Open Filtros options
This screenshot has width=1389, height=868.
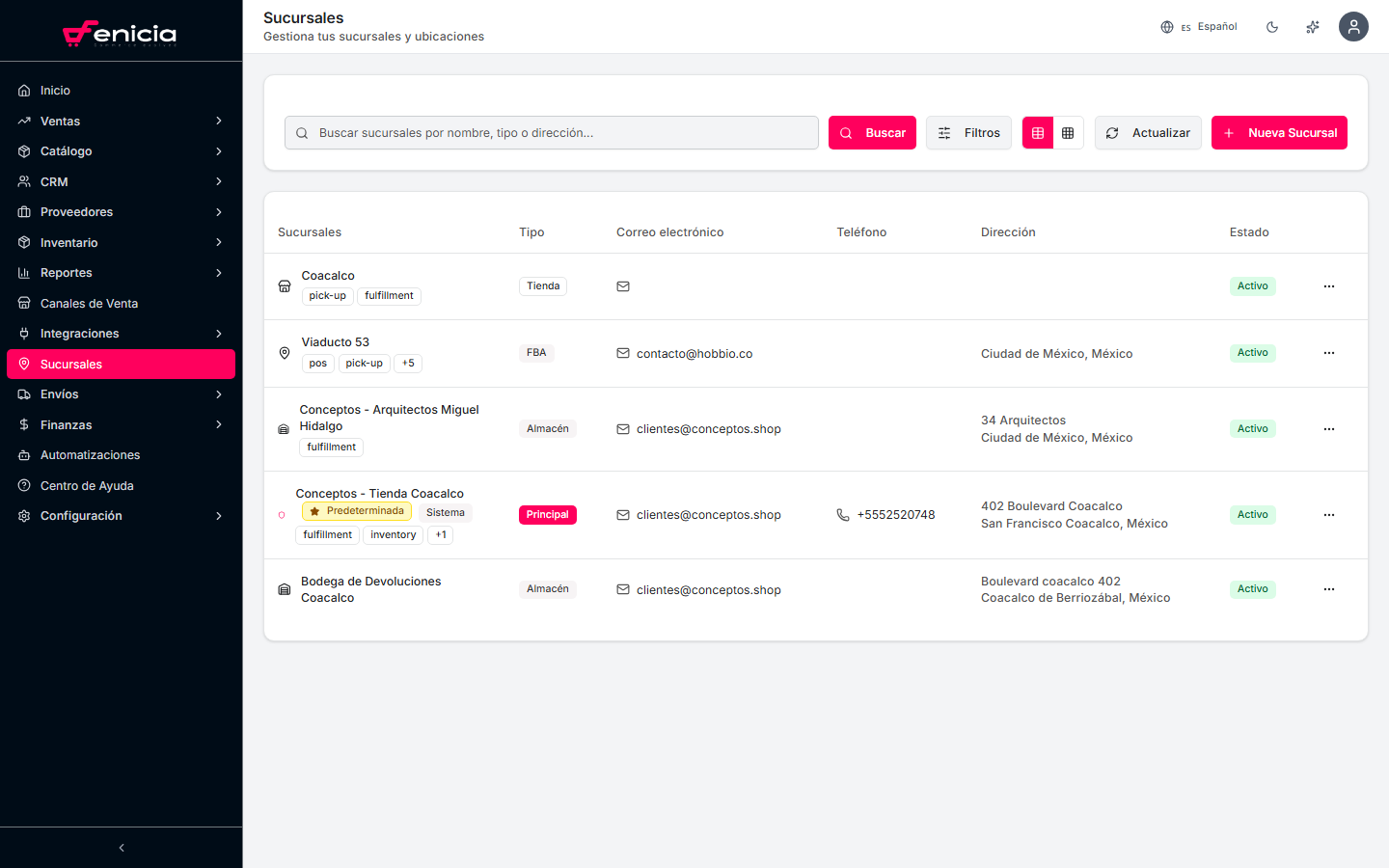[x=968, y=132]
